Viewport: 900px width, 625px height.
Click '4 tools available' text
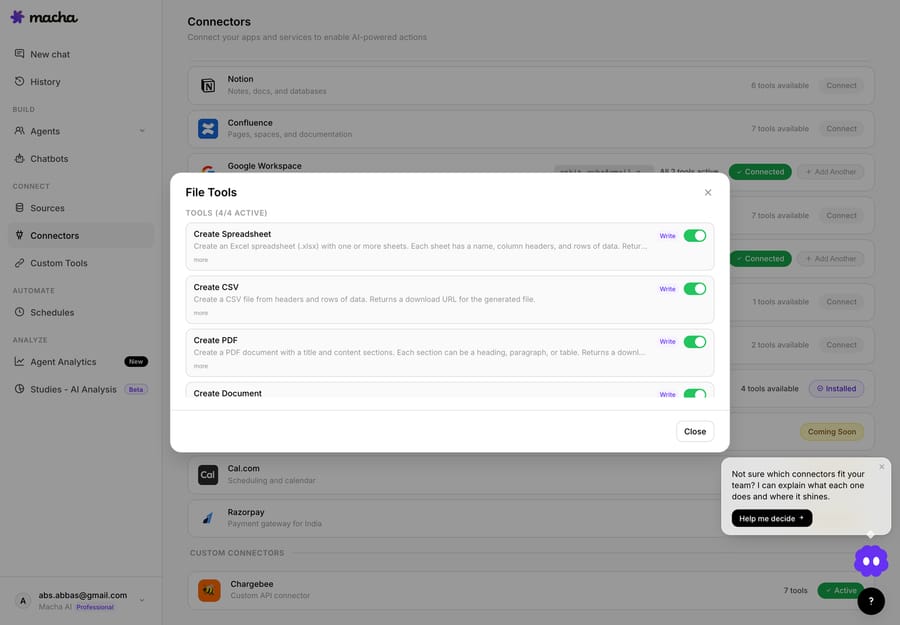pos(769,389)
